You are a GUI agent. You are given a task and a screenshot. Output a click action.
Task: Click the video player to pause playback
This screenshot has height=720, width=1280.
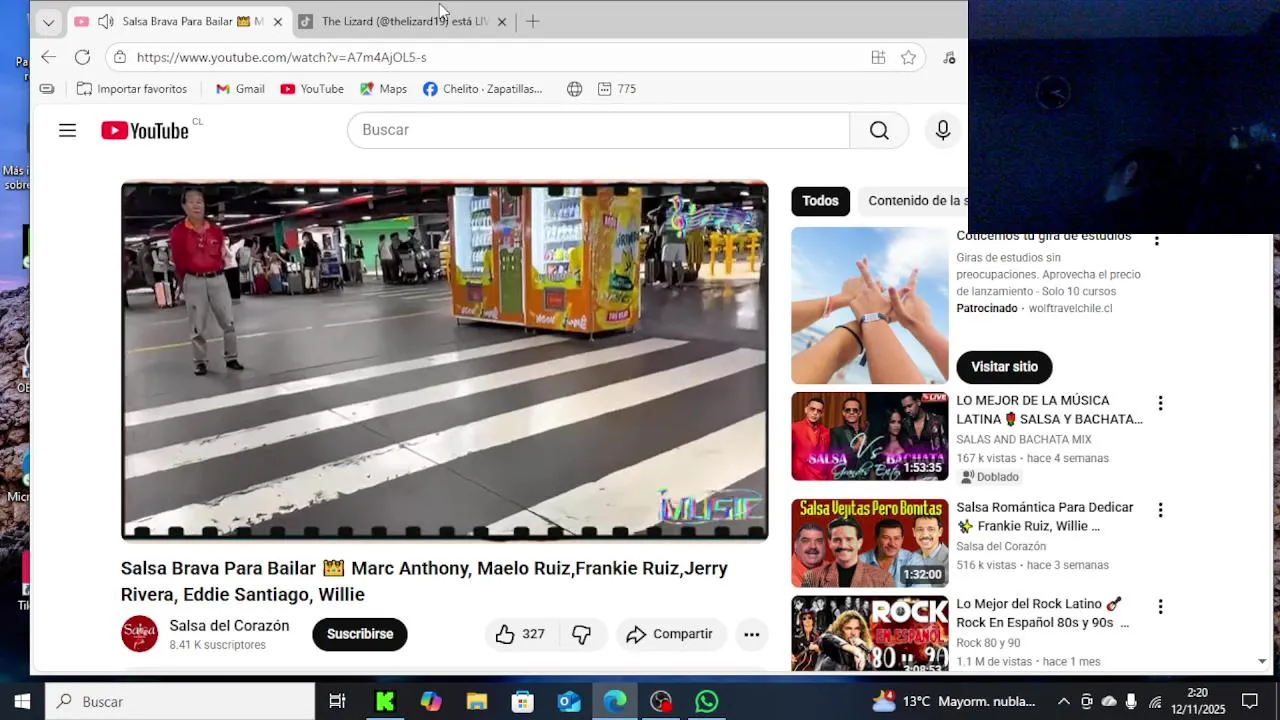pos(444,361)
